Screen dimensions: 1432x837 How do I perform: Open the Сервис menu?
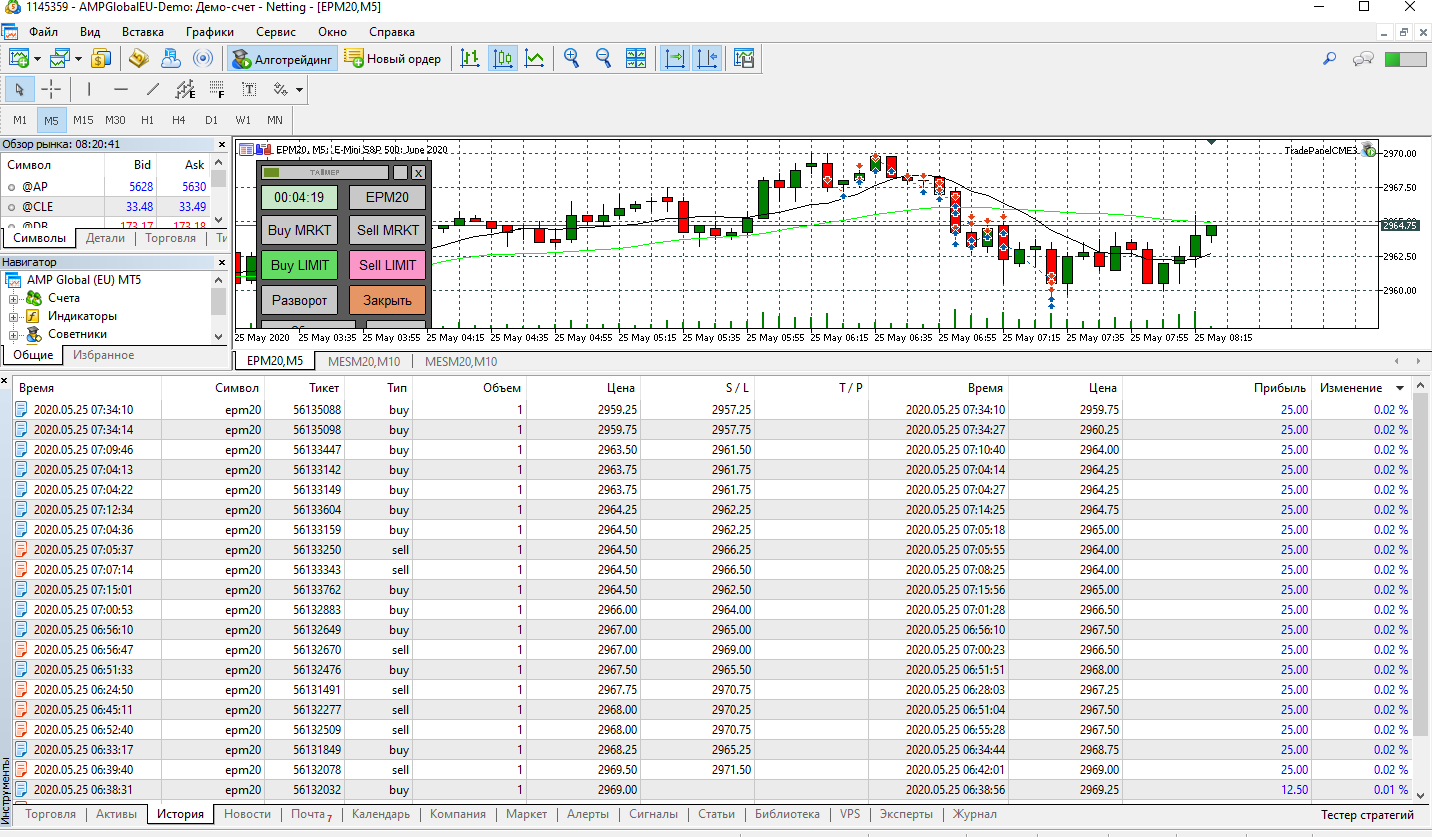click(275, 32)
